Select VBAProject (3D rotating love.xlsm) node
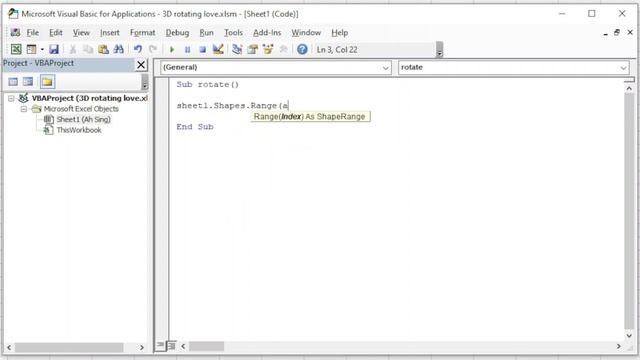 89,98
